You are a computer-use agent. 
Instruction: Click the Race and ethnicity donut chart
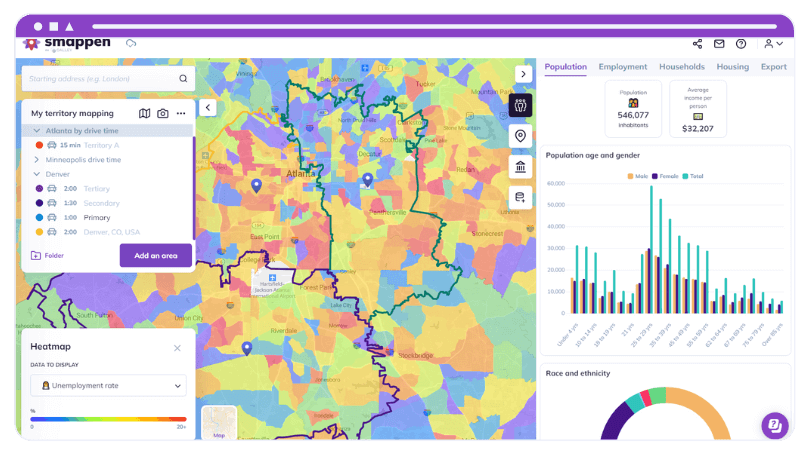[x=666, y=414]
